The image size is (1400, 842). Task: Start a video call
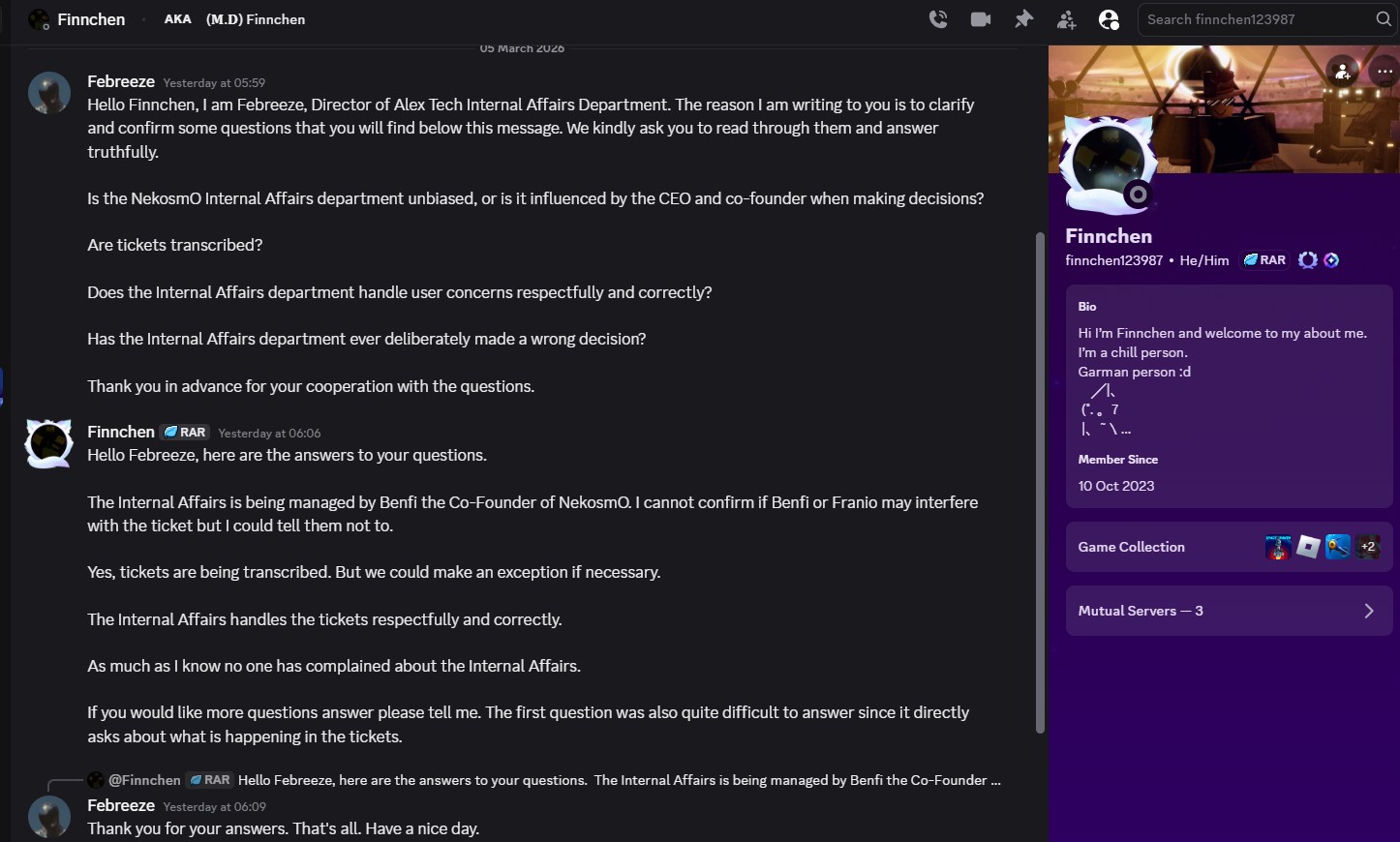pyautogui.click(x=980, y=19)
